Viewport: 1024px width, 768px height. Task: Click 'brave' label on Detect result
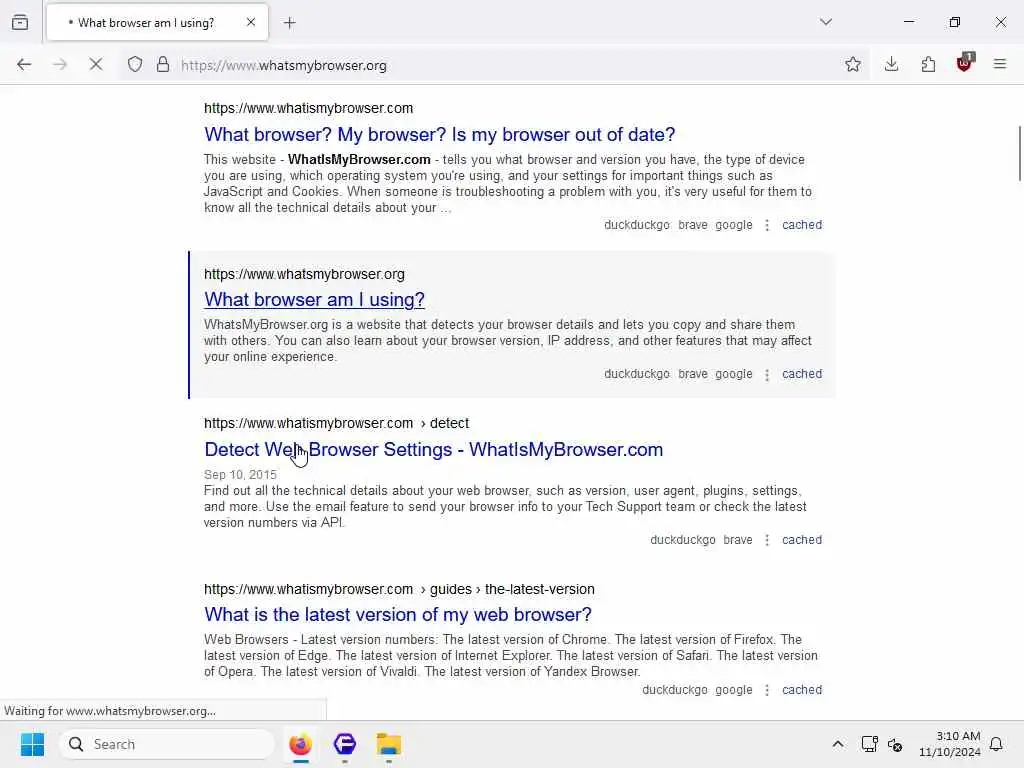click(x=738, y=540)
